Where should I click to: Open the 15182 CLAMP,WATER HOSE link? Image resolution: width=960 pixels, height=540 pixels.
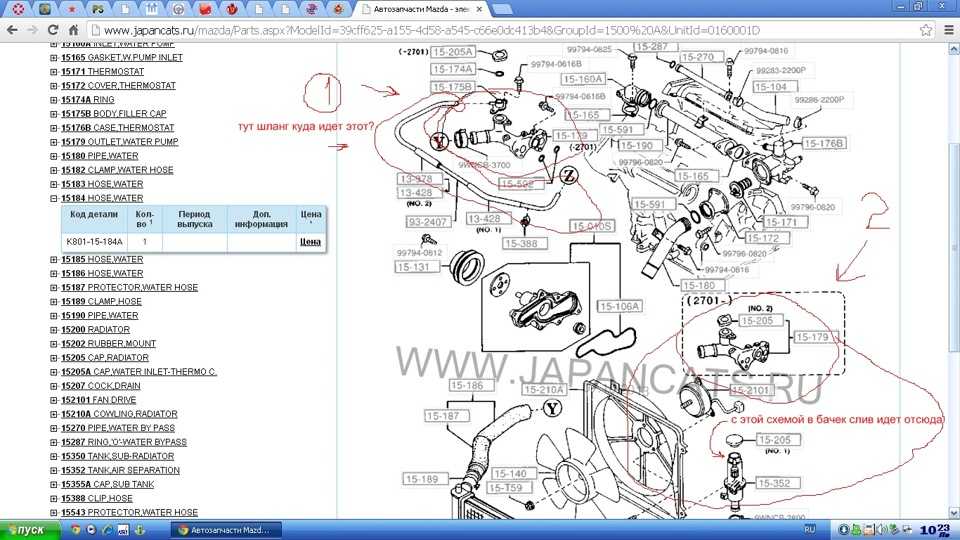point(117,170)
